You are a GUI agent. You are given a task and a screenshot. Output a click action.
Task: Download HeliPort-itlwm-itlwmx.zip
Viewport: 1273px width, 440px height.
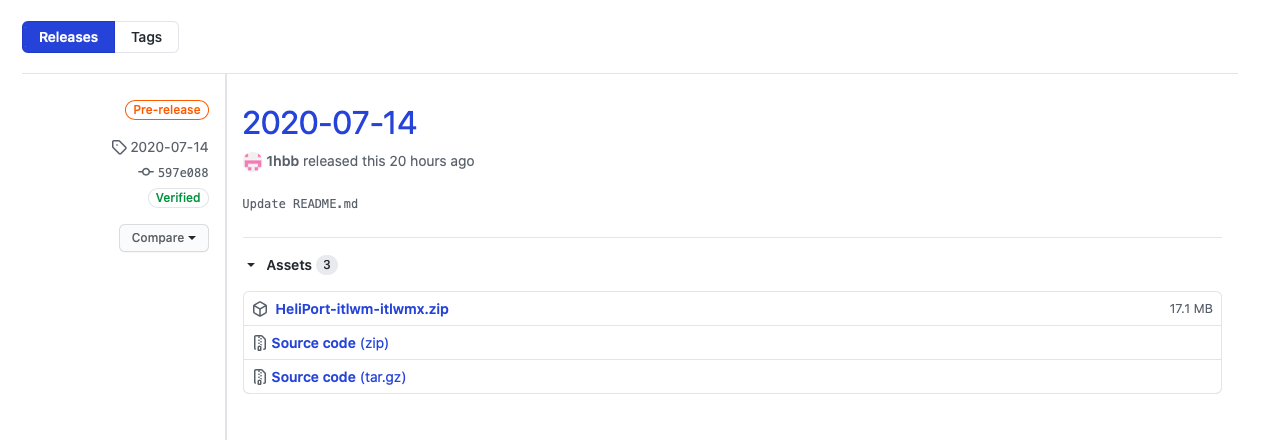(361, 309)
